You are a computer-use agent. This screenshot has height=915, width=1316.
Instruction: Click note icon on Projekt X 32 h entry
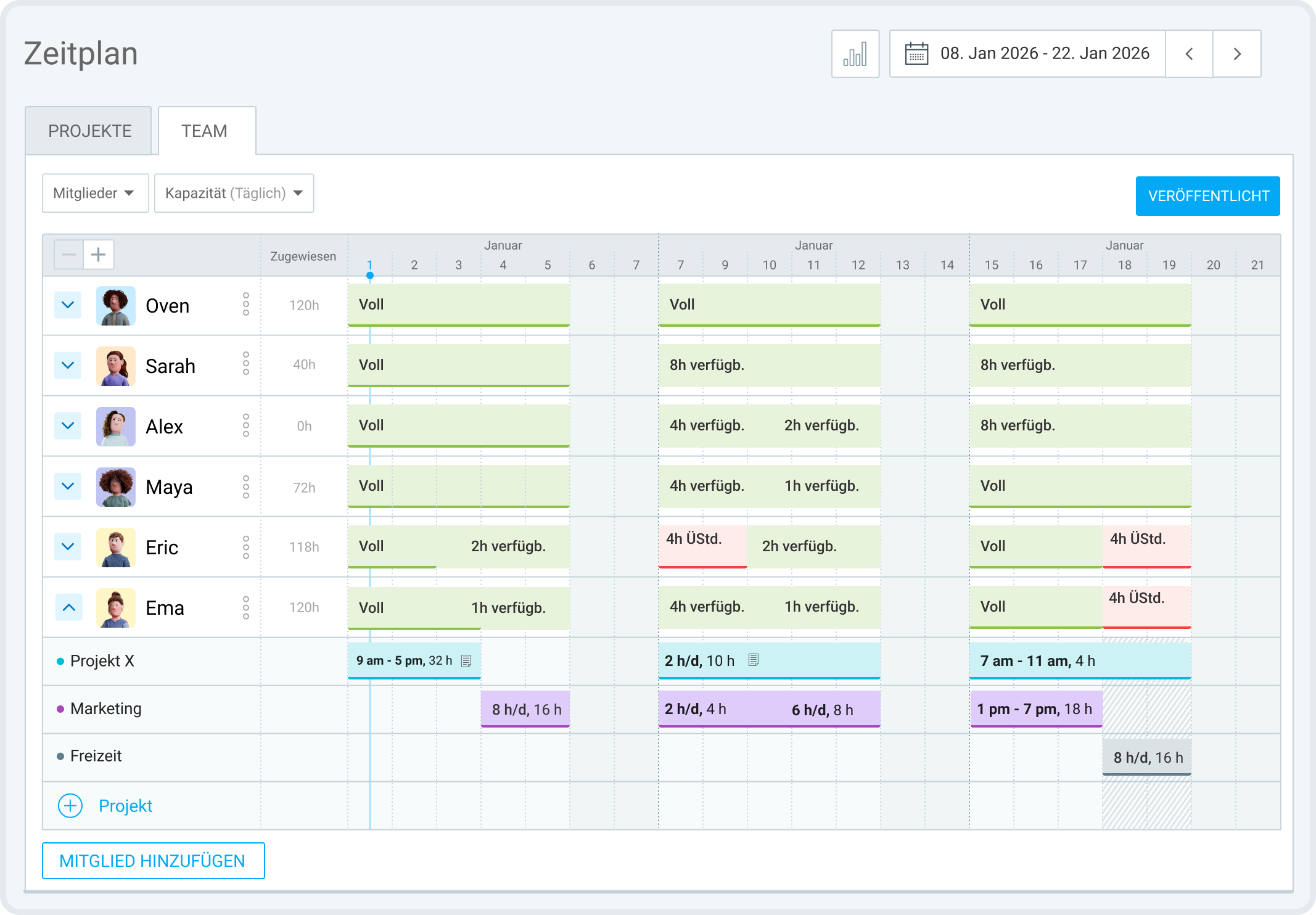(x=466, y=661)
